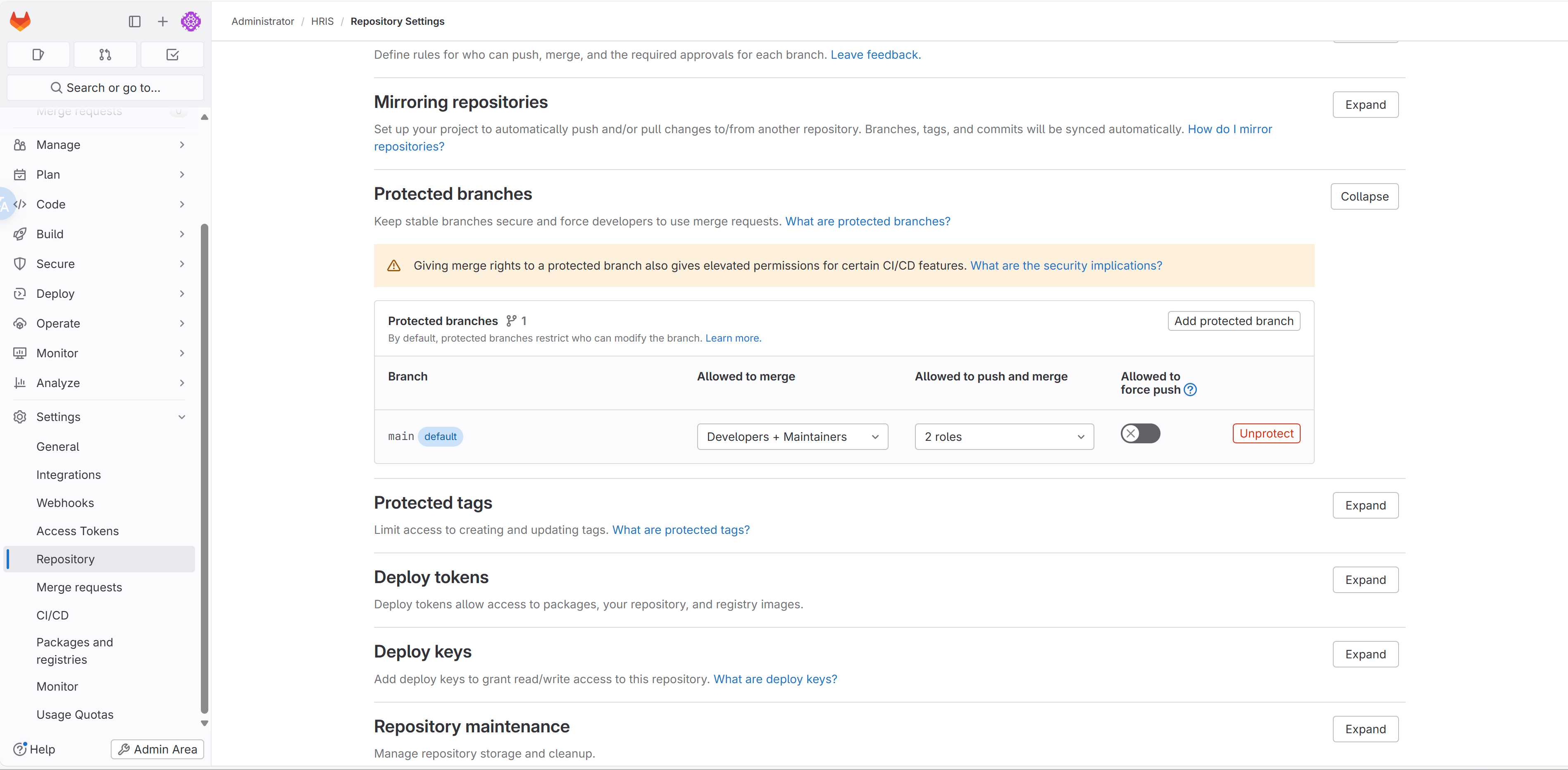Screen dimensions: 1568x770
Task: Click the Plan calendar icon
Action: pyautogui.click(x=19, y=175)
